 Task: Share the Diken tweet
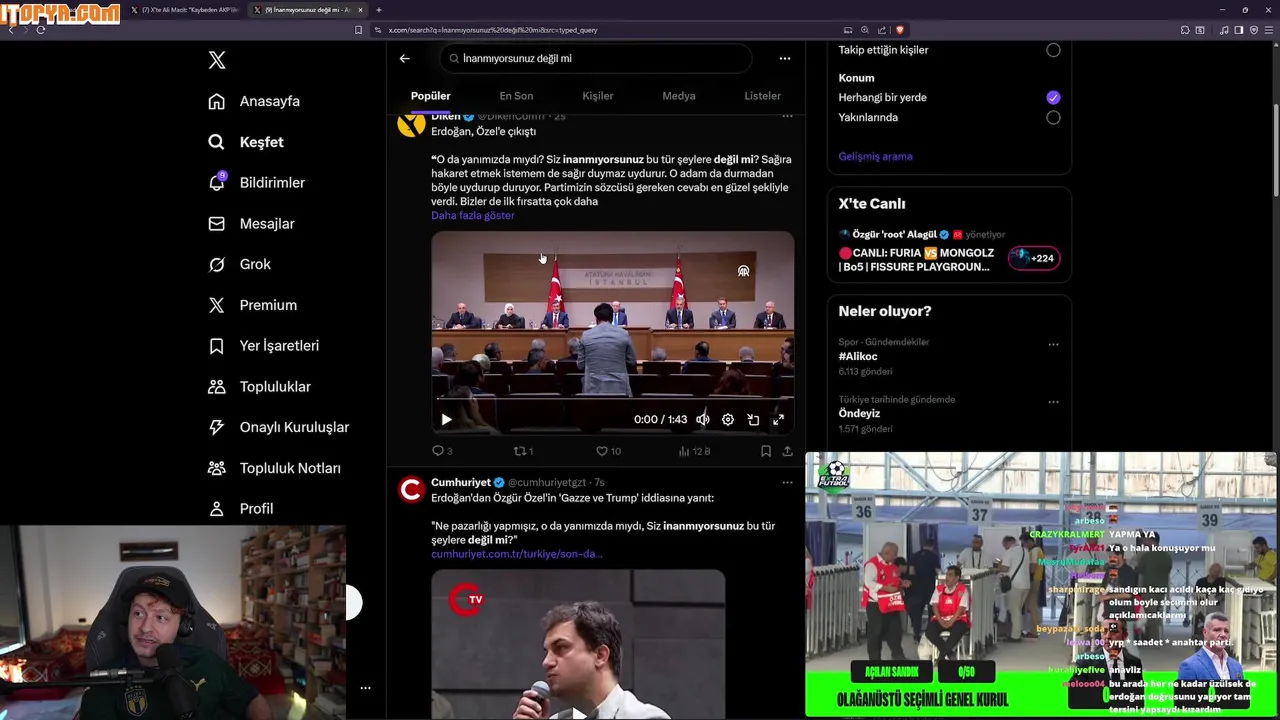click(x=788, y=451)
